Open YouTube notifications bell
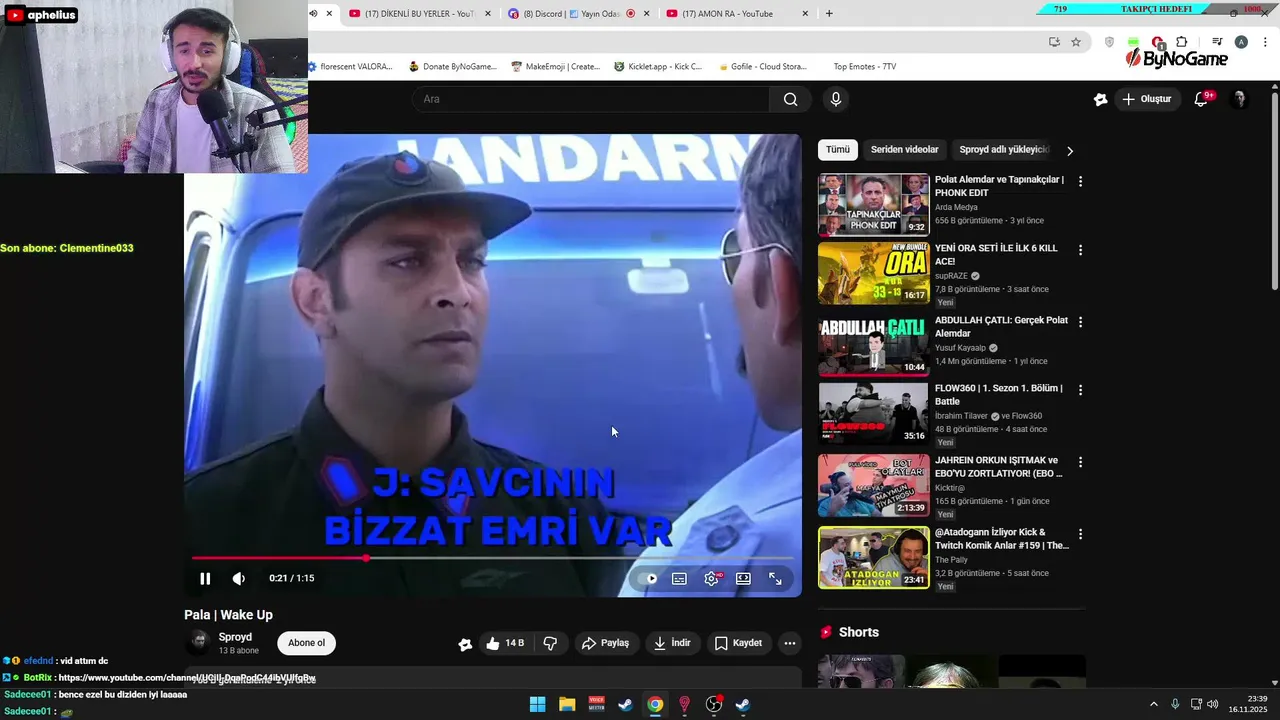The image size is (1280, 720). coord(1202,99)
